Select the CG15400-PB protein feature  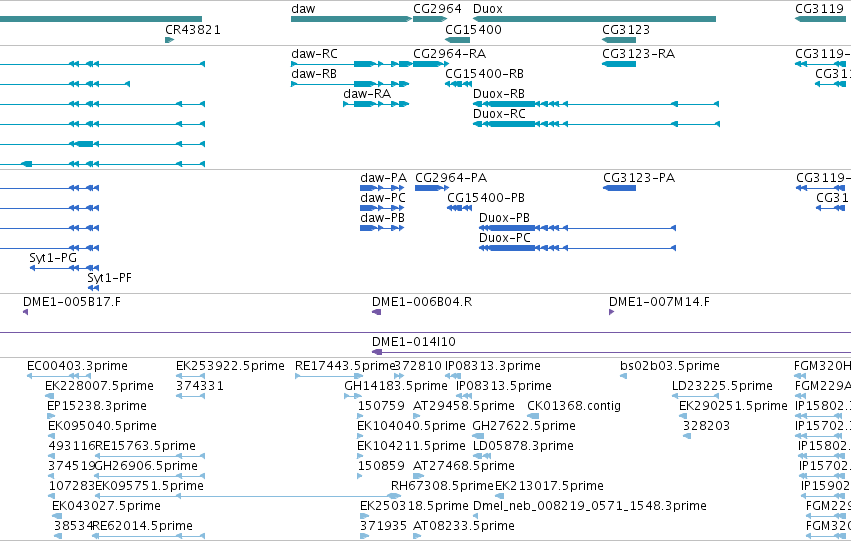pyautogui.click(x=459, y=208)
